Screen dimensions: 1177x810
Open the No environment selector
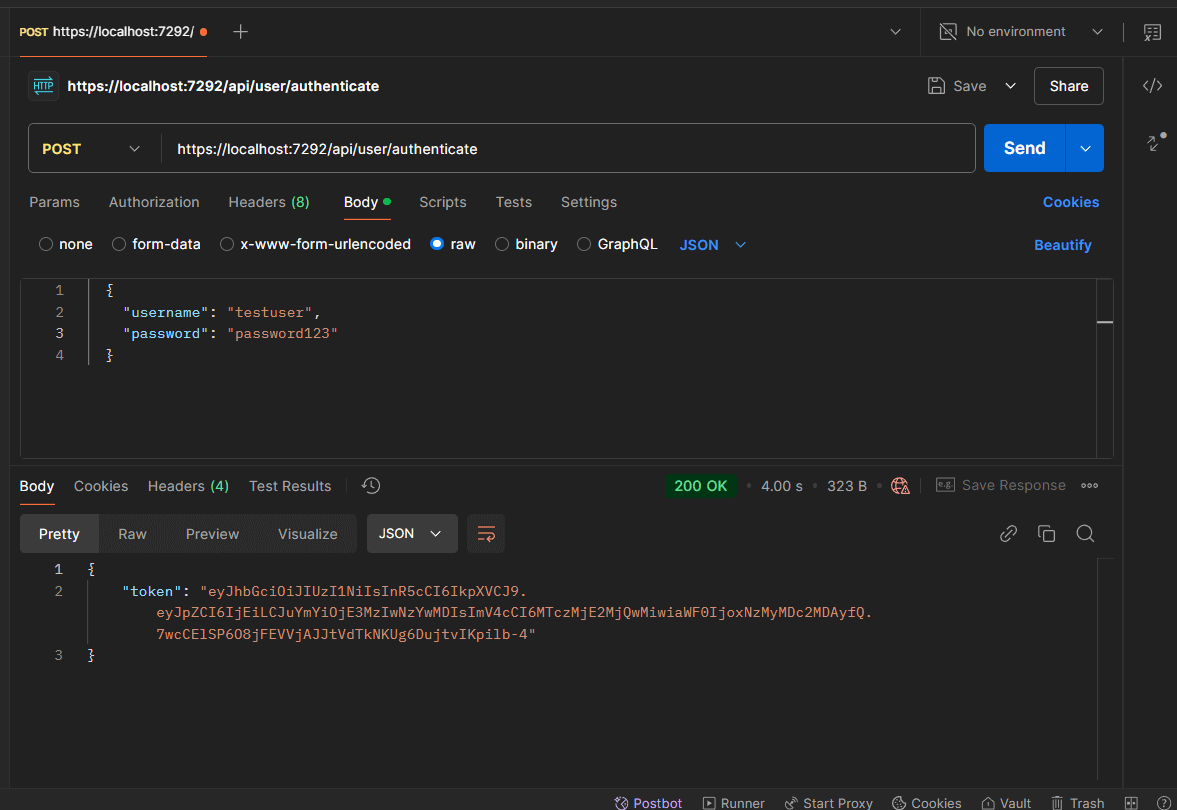[x=1014, y=31]
